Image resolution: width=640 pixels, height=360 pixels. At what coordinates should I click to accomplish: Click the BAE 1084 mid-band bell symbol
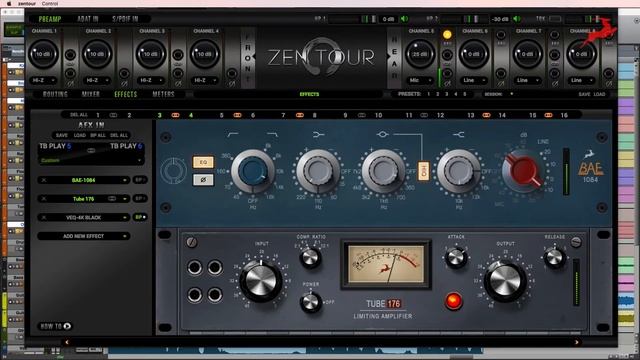tap(382, 134)
